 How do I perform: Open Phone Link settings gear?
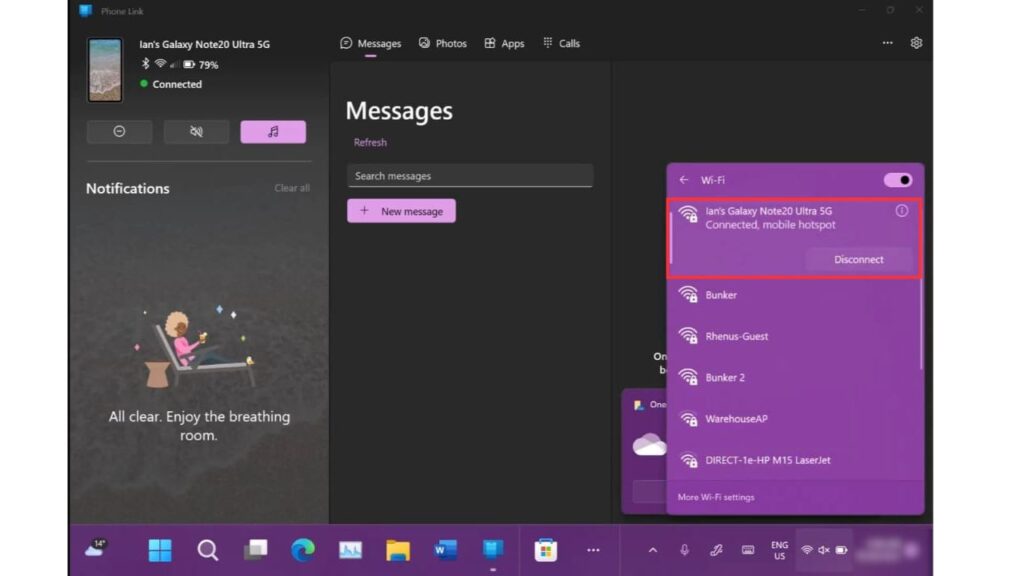[916, 43]
